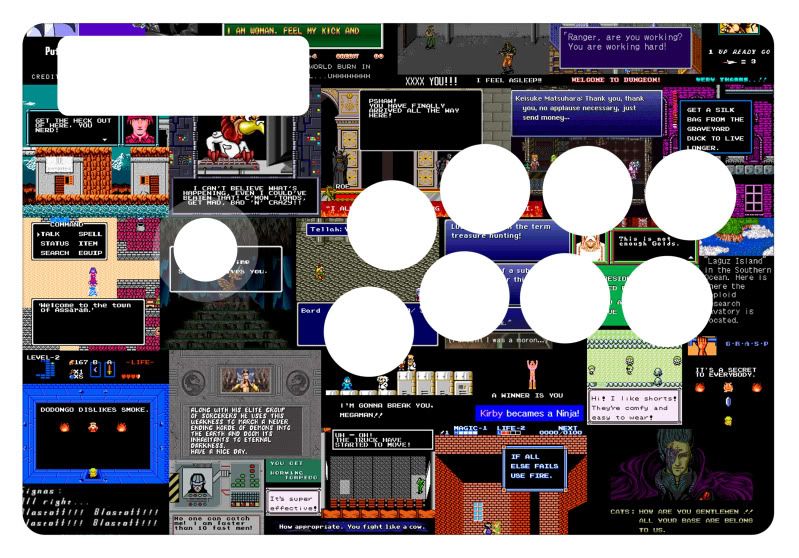Click Link sprite at Dodongo room doorway
Viewport: 799px width, 558px height.
[x=93, y=473]
